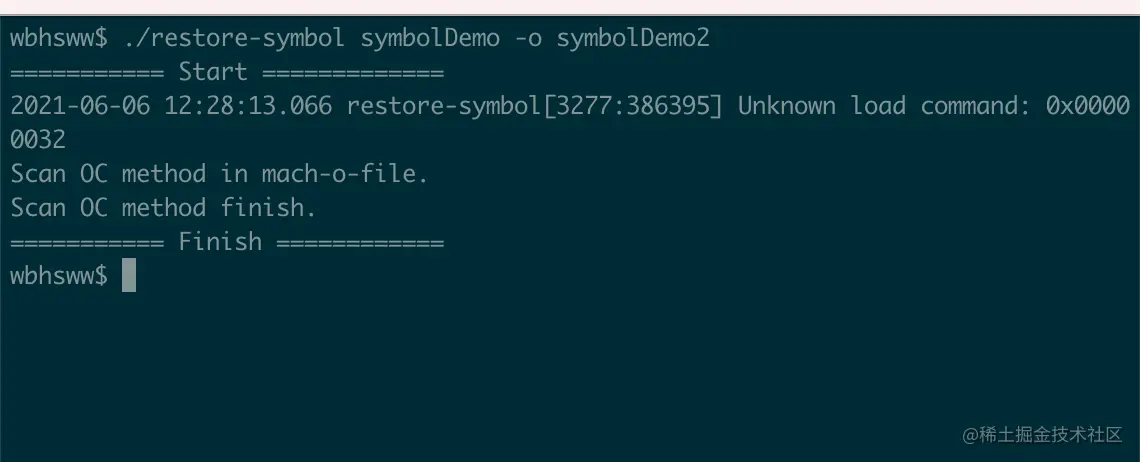Click the first wbhsww$ prompt
This screenshot has height=462, width=1140.
point(59,39)
